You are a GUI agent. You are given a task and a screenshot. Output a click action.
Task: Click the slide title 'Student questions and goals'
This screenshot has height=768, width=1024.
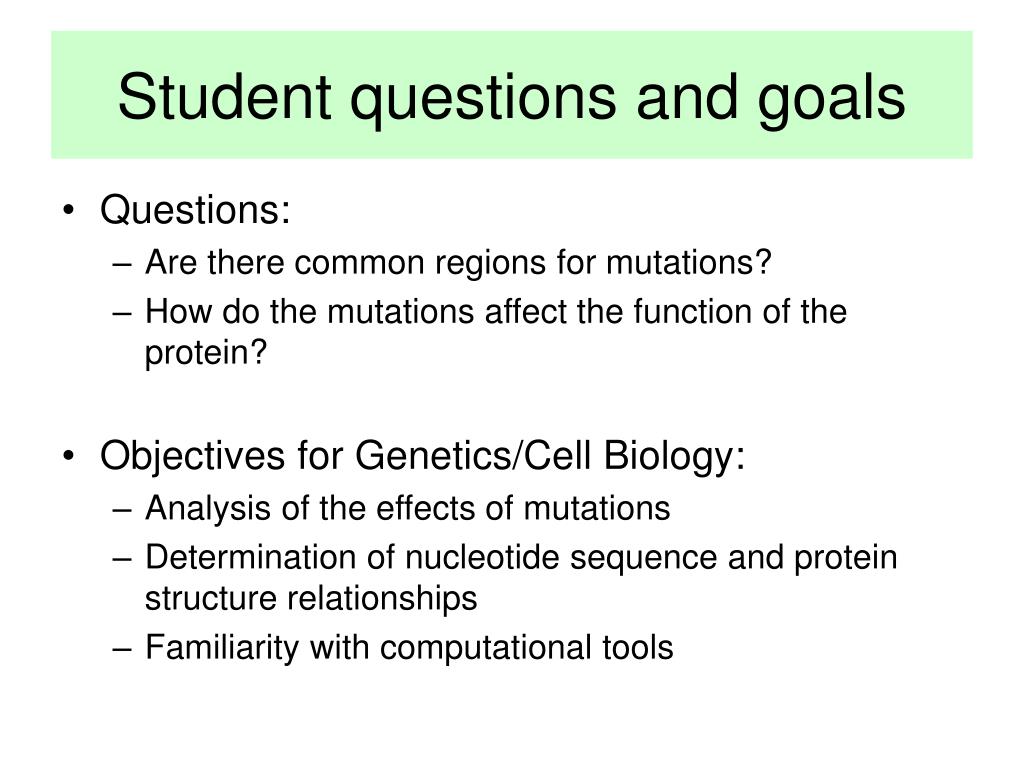coord(511,98)
